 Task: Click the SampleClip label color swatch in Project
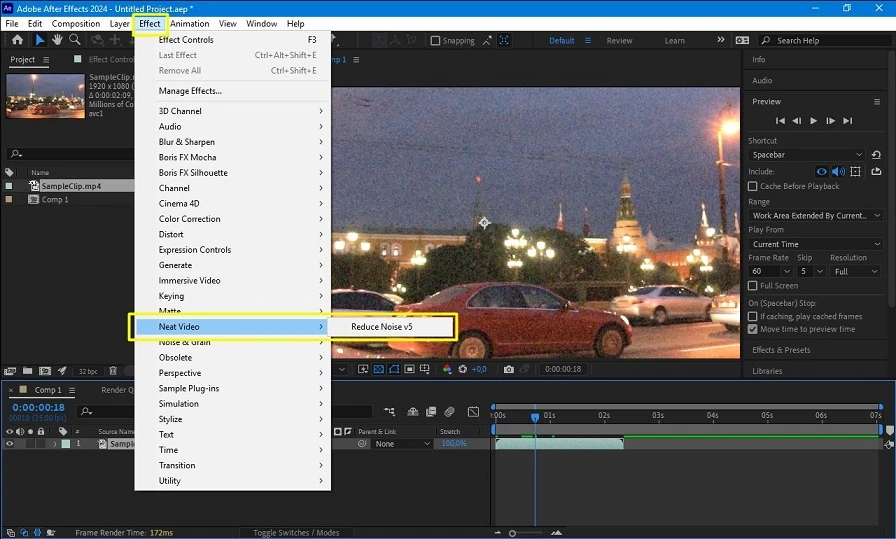pos(9,186)
